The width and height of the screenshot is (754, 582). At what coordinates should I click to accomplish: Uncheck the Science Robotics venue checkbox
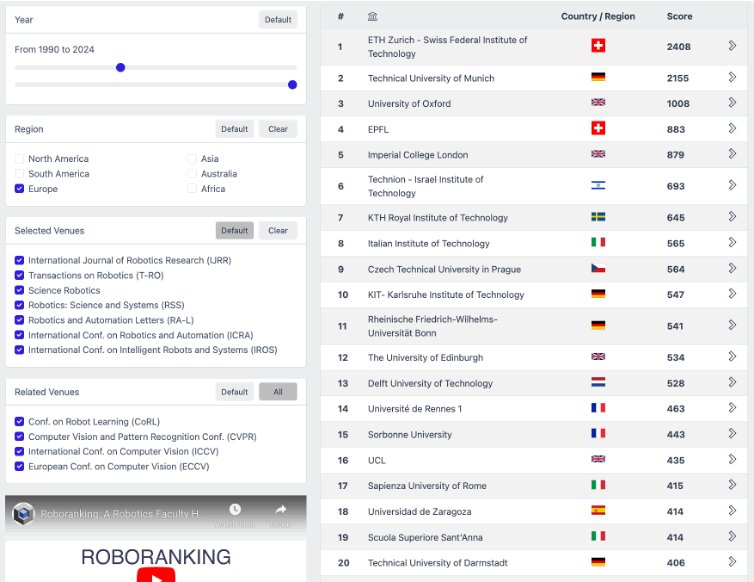[x=19, y=290]
